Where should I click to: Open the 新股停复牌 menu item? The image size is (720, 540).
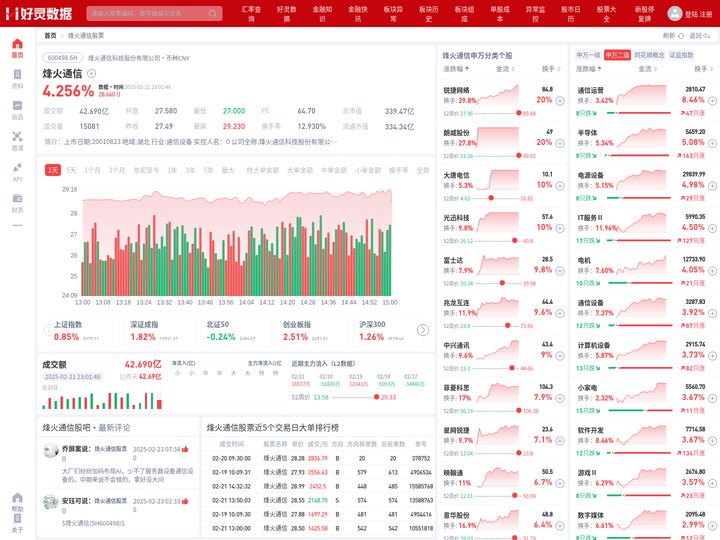pos(645,14)
